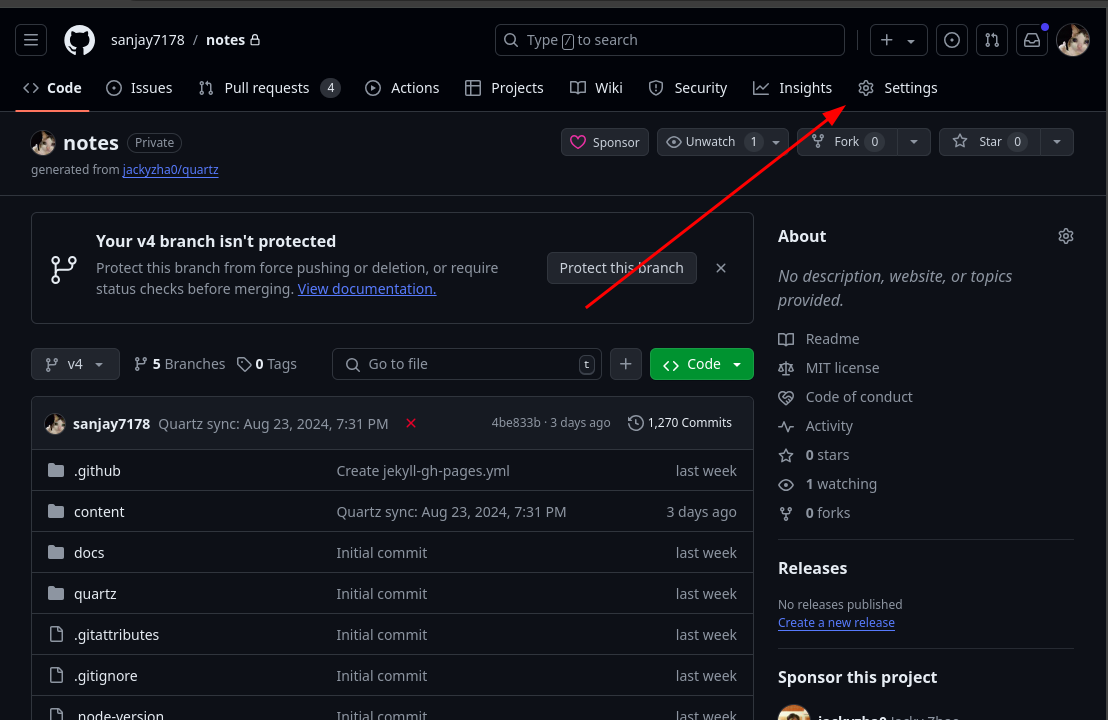
Task: Click the failed status X on commit
Action: (x=410, y=423)
